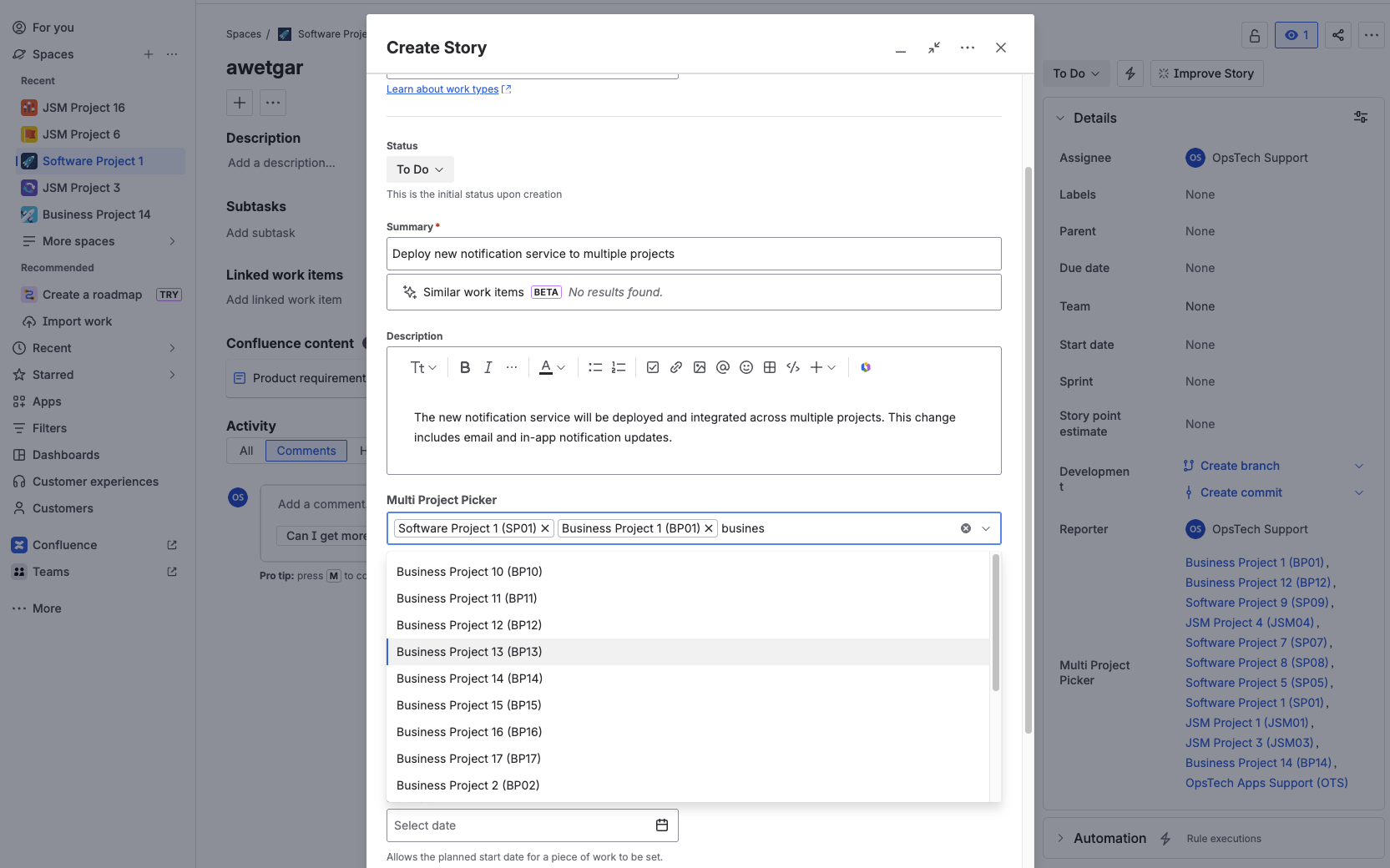Open the emoji picker in the description toolbar

coord(746,367)
